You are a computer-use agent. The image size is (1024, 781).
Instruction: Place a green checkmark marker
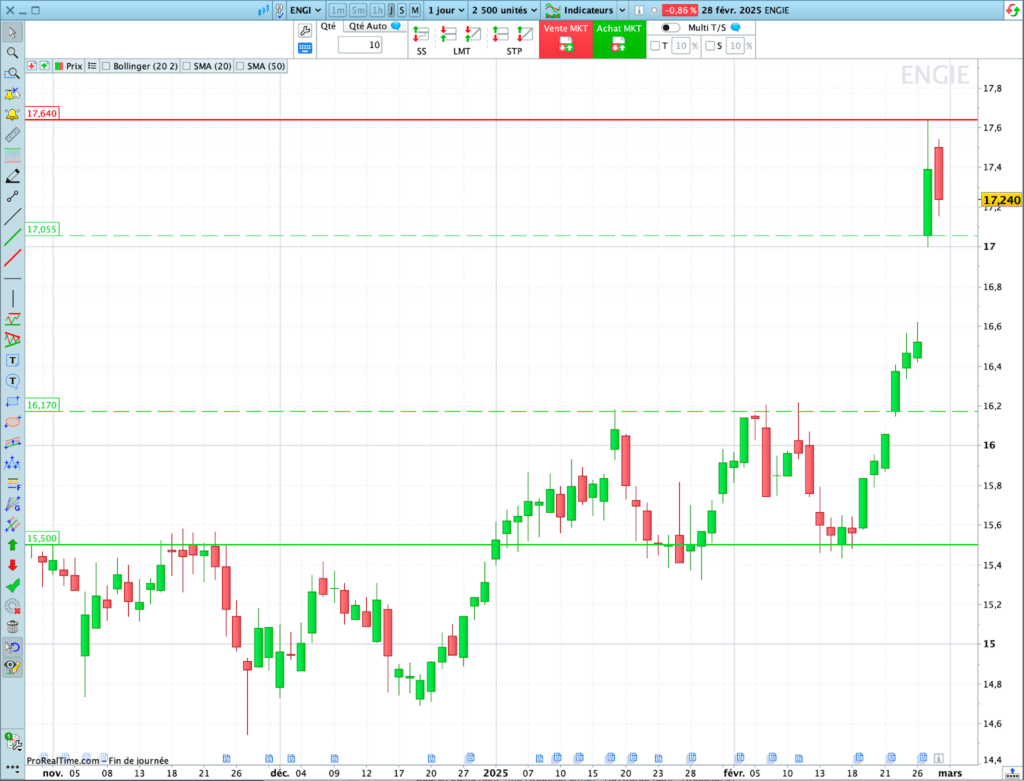[x=12, y=586]
